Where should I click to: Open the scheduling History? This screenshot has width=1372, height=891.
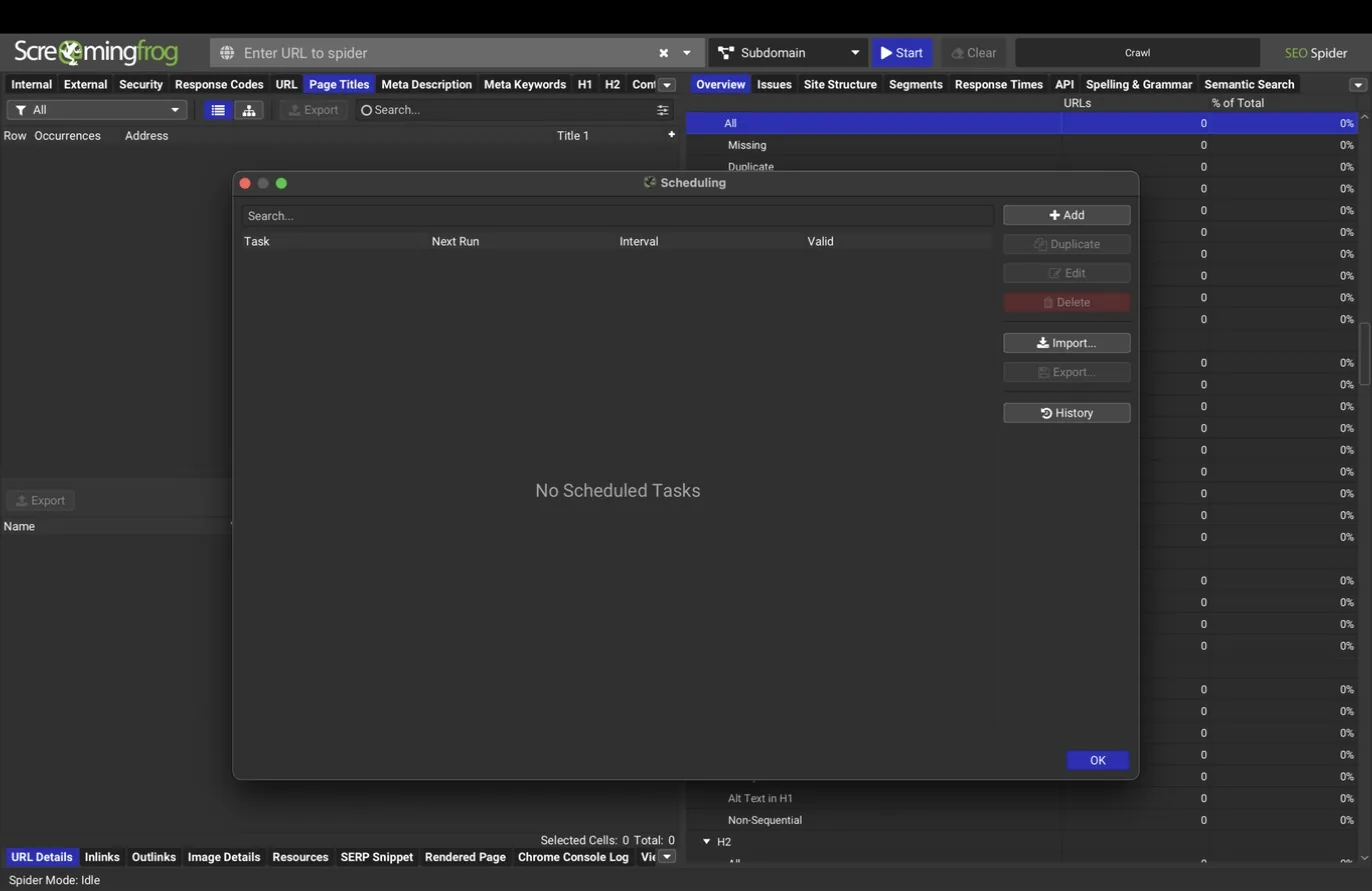point(1067,413)
